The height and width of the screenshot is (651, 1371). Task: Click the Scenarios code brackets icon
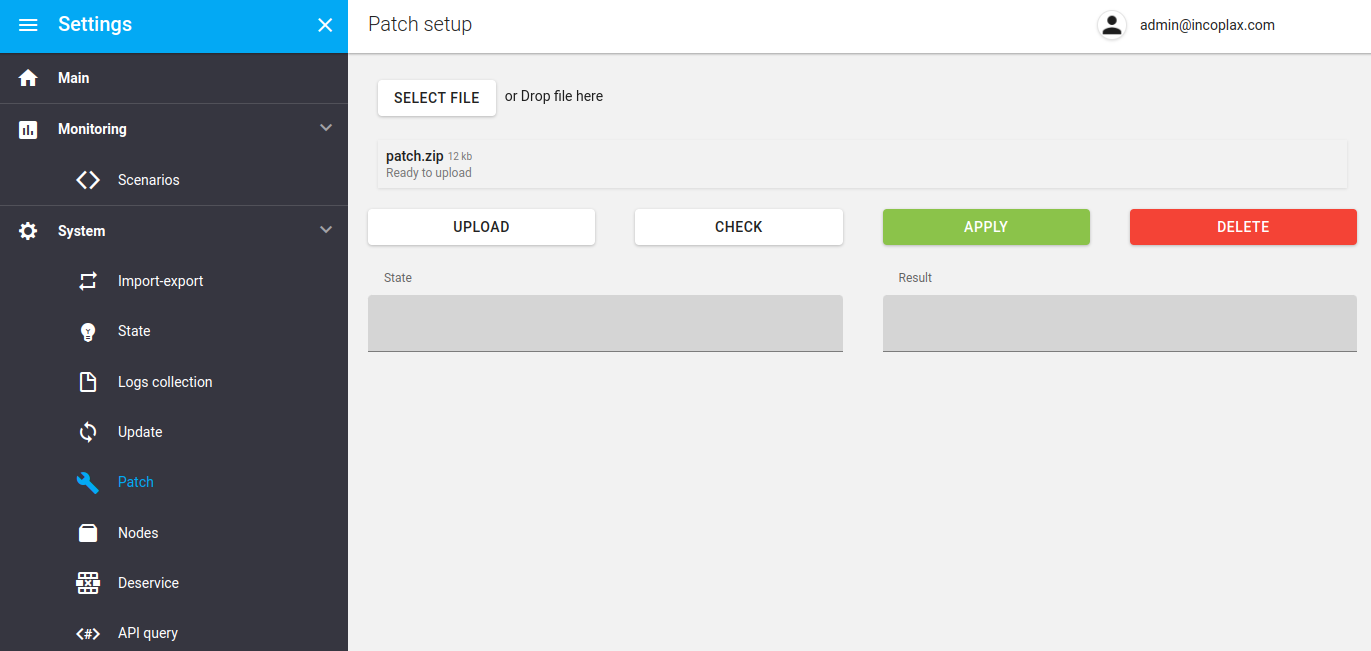click(x=88, y=180)
